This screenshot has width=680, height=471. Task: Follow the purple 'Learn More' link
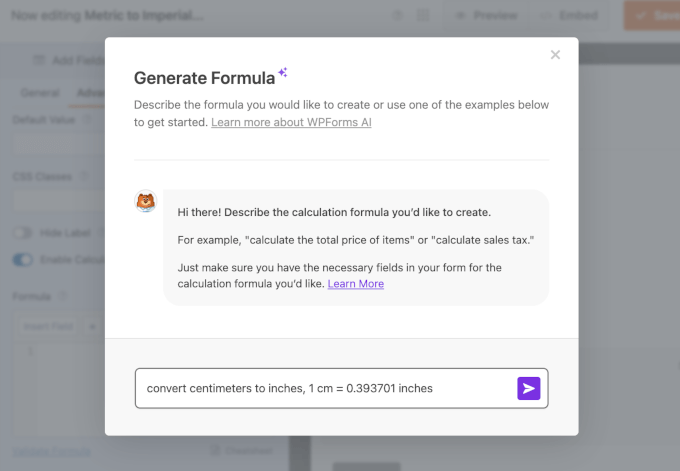[355, 284]
